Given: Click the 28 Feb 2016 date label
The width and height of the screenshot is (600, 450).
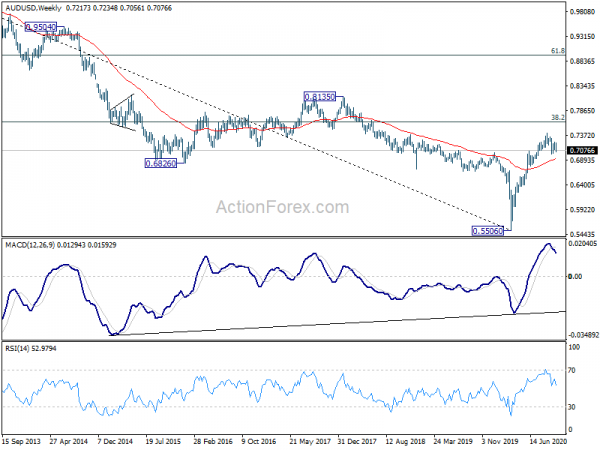Looking at the screenshot, I should (x=213, y=442).
